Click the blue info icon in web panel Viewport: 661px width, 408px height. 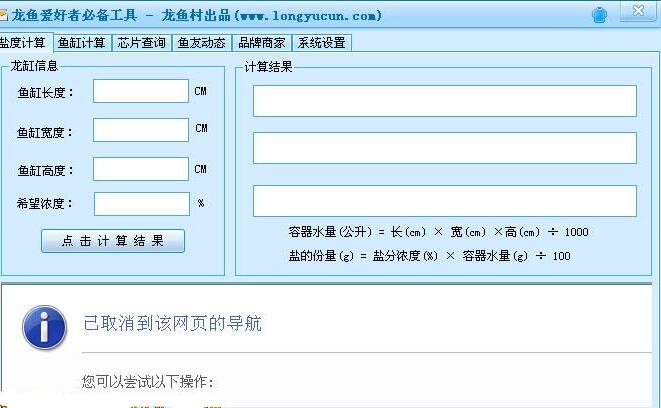pos(39,324)
